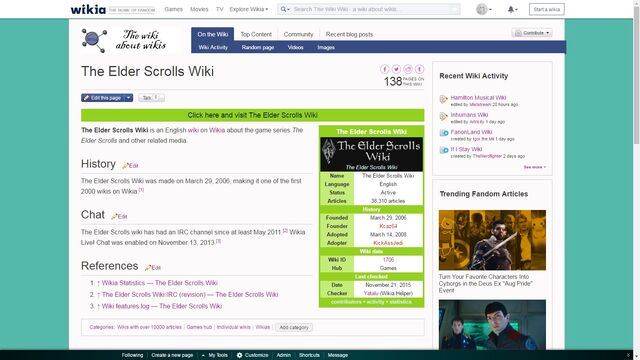Open the Wiki ID 1706 link
The width and height of the screenshot is (640, 360).
tap(388, 260)
